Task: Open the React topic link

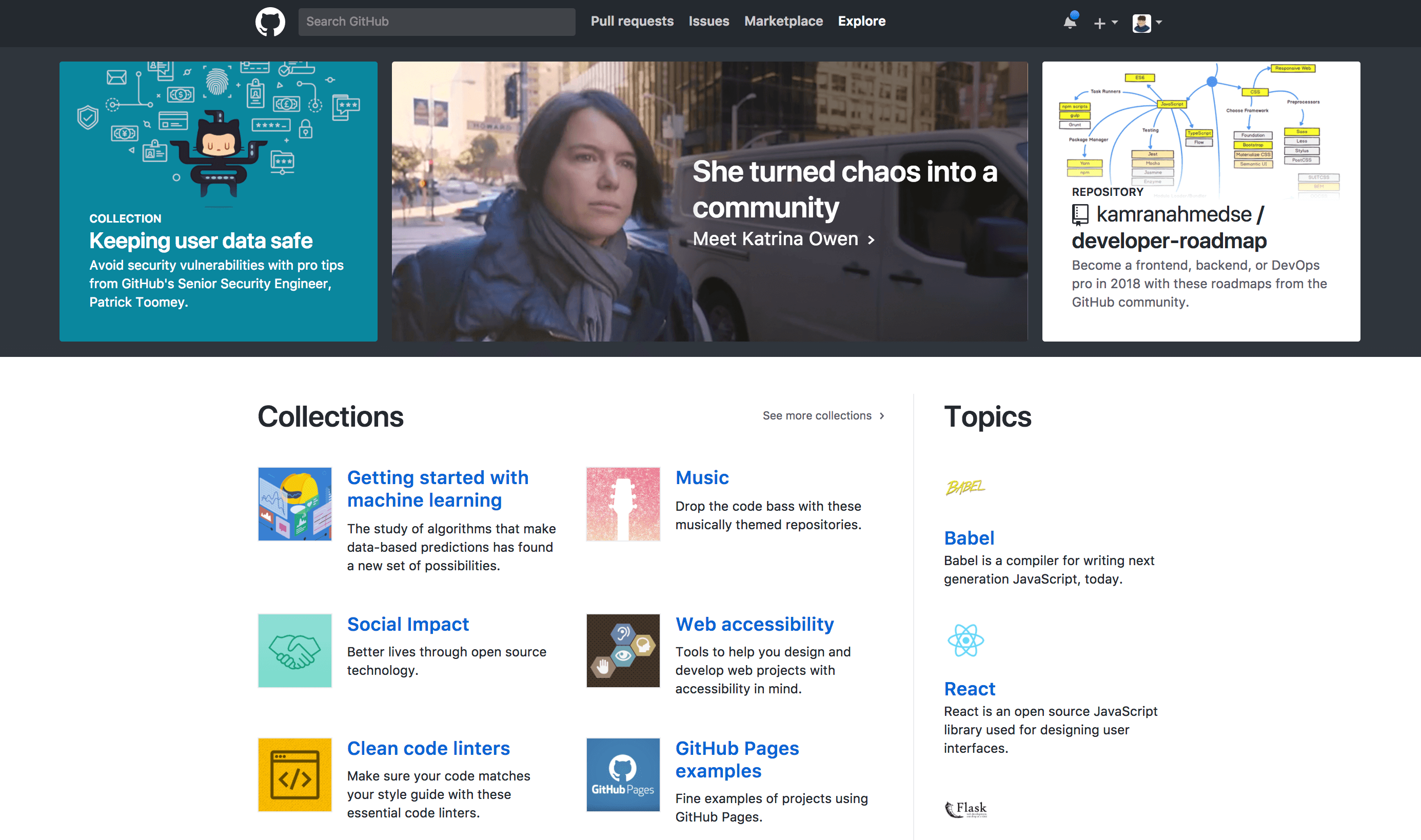Action: pyautogui.click(x=969, y=689)
